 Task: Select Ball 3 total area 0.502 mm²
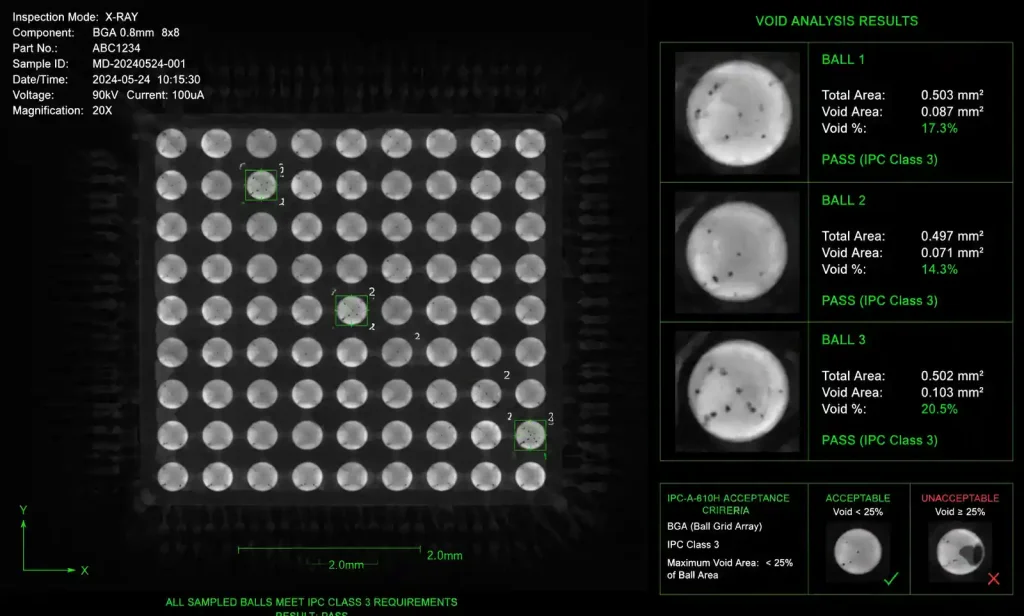coord(952,376)
